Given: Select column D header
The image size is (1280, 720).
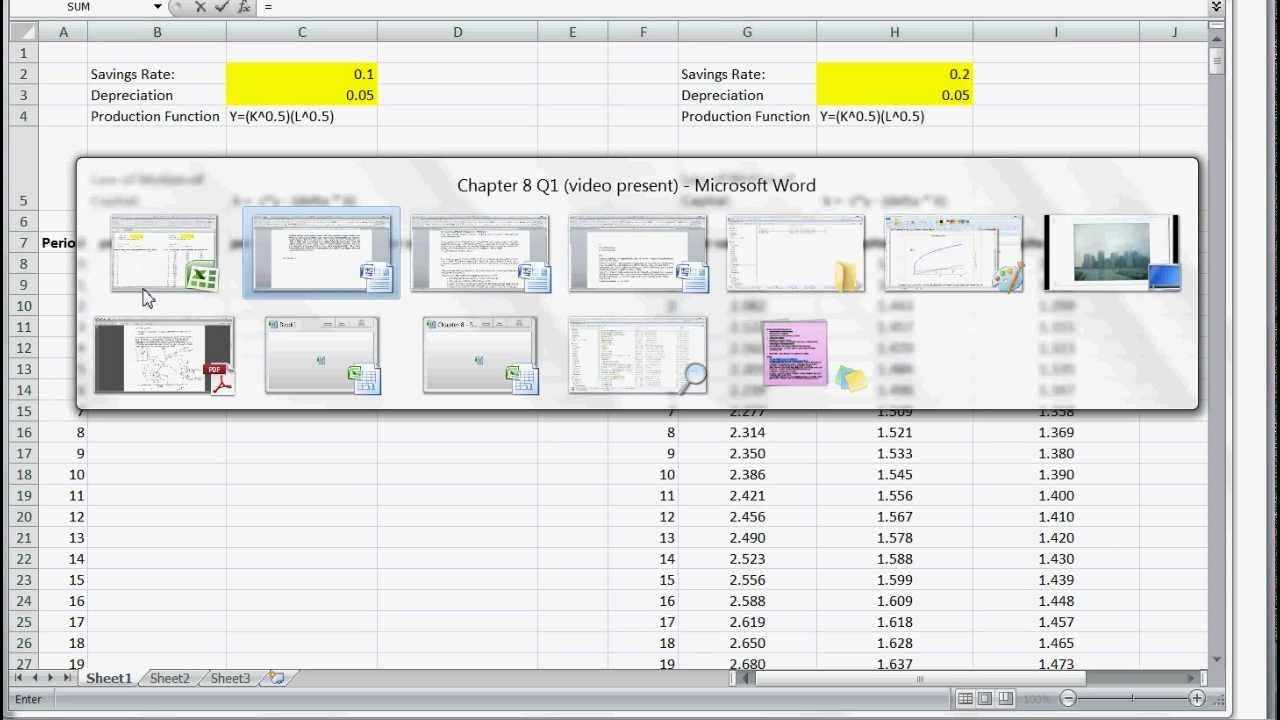Looking at the screenshot, I should [457, 32].
